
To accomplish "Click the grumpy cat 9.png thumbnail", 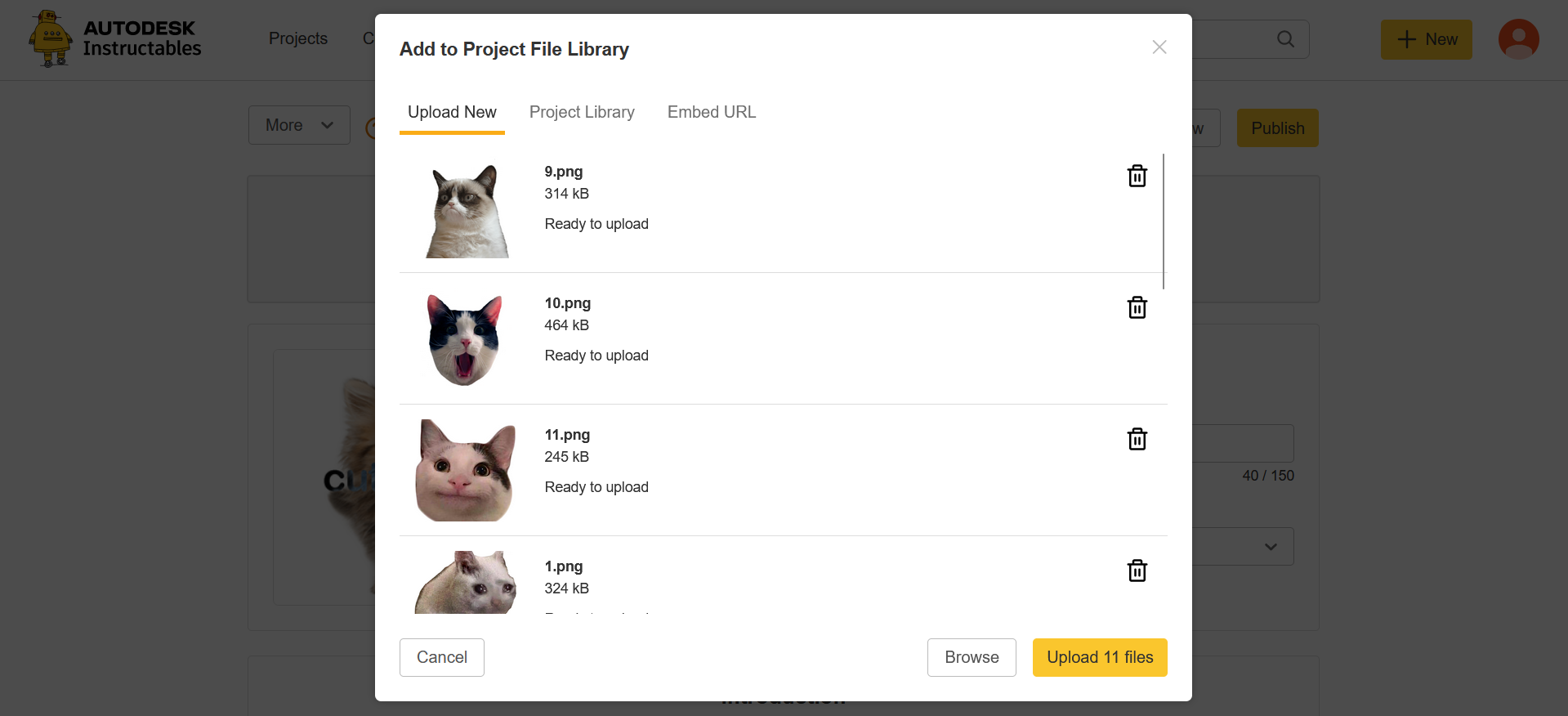I will [467, 211].
